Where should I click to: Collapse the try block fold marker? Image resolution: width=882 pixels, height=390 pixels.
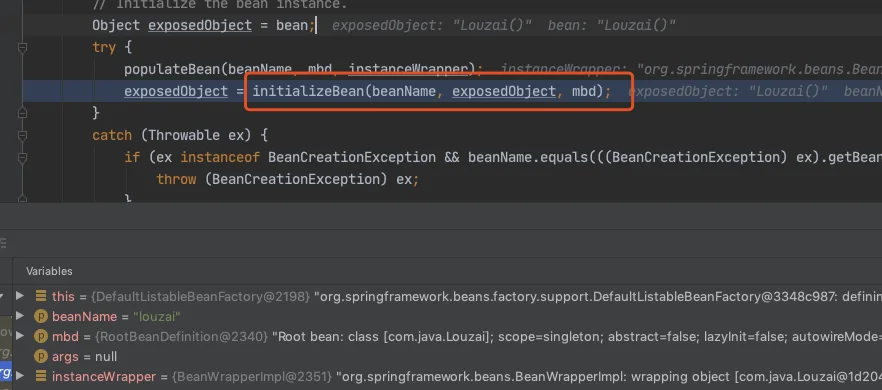22,48
